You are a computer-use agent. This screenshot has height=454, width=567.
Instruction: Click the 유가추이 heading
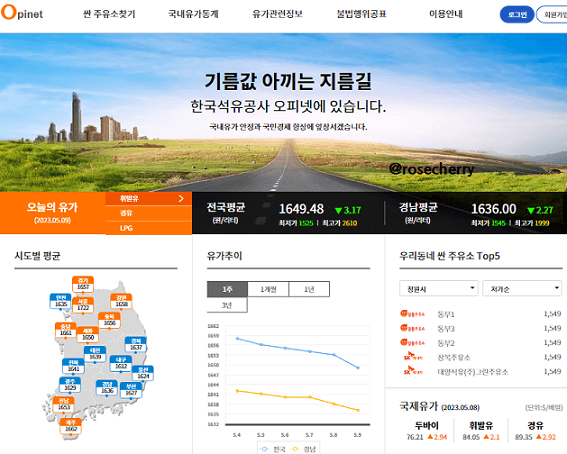224,256
